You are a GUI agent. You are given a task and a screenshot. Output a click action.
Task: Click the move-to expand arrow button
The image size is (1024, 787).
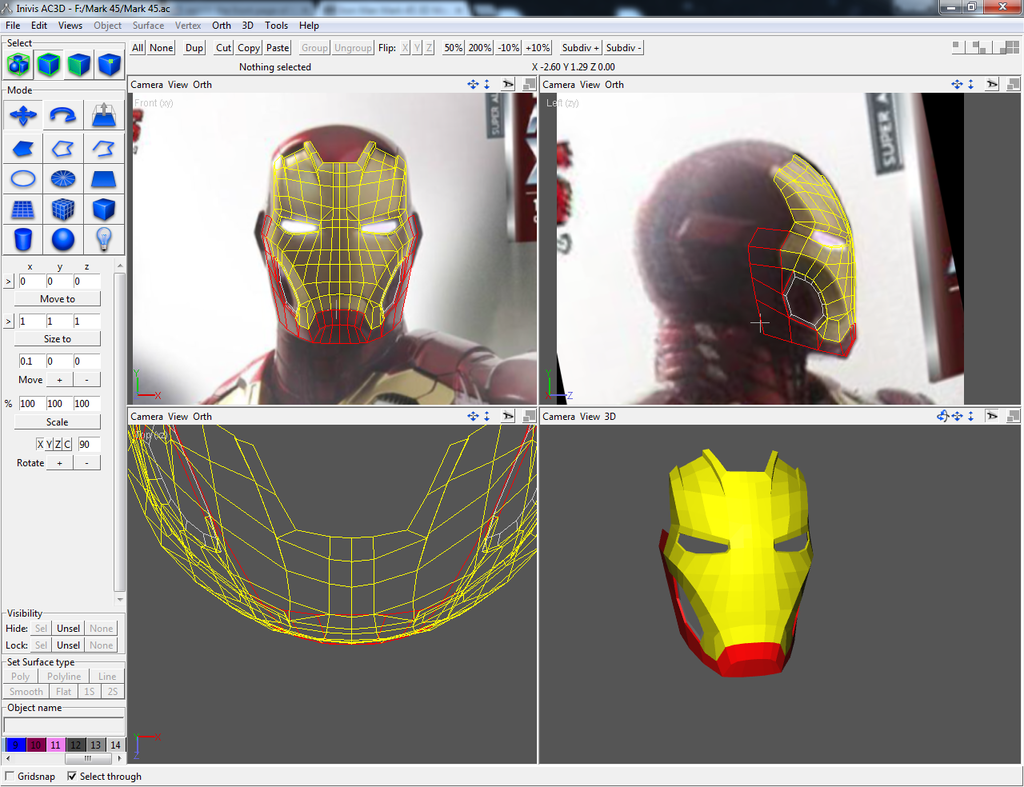pos(8,281)
